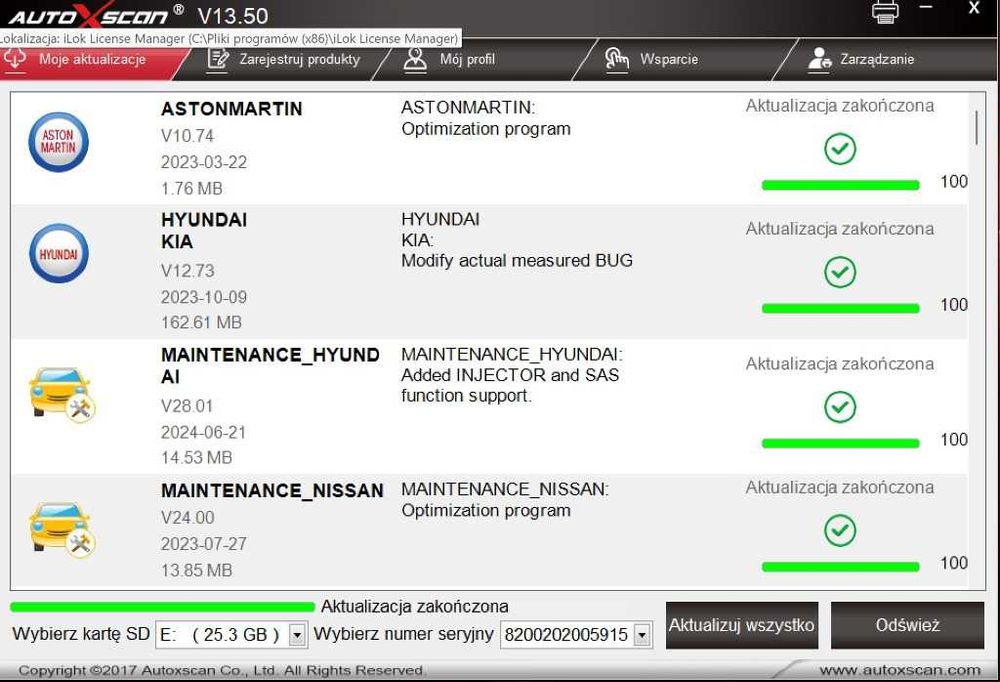Viewport: 1000px width, 682px height.
Task: Click the 1.76 MB size text
Action: pyautogui.click(x=191, y=189)
